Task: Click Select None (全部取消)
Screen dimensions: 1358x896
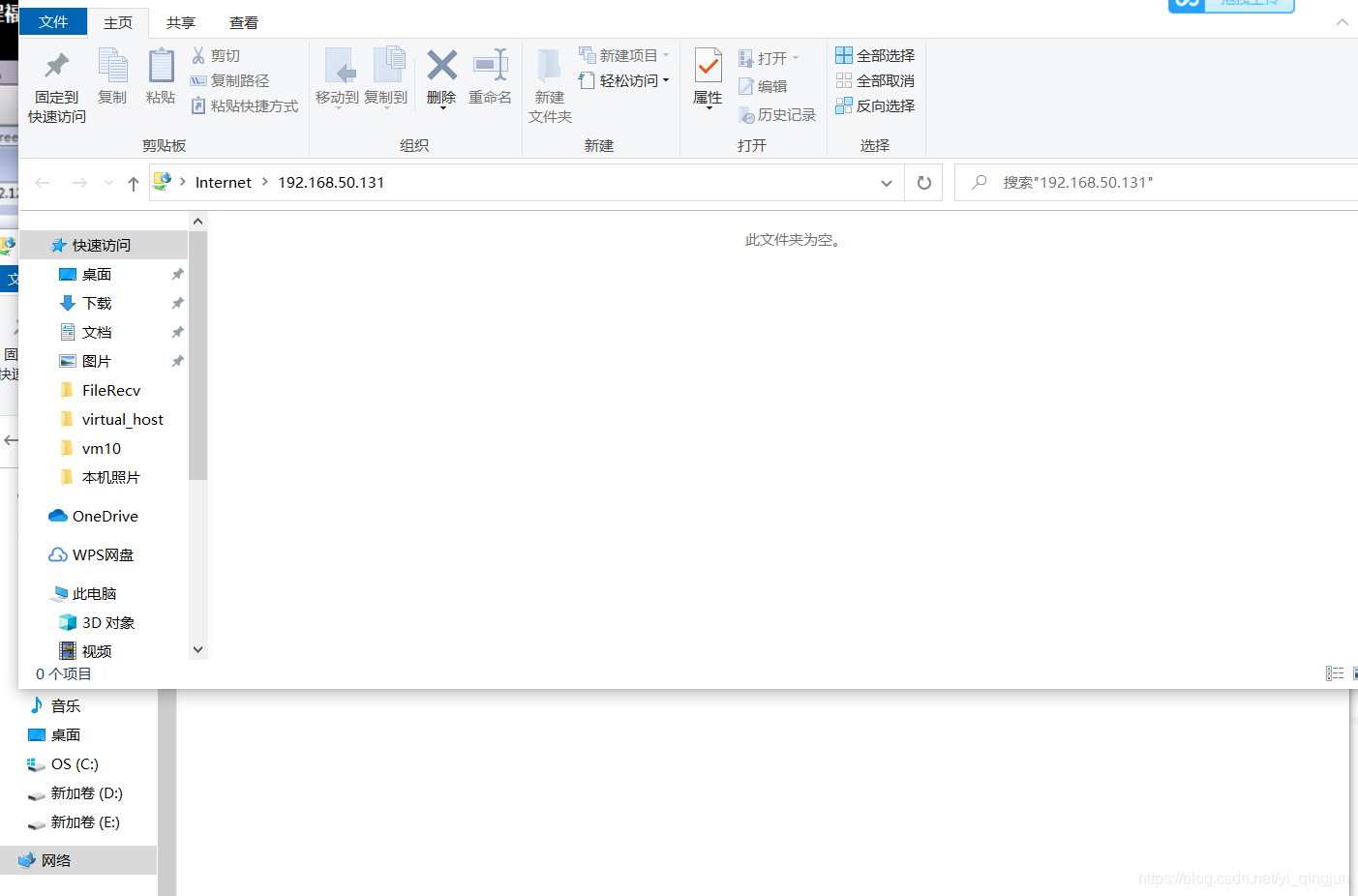Action: [x=875, y=80]
